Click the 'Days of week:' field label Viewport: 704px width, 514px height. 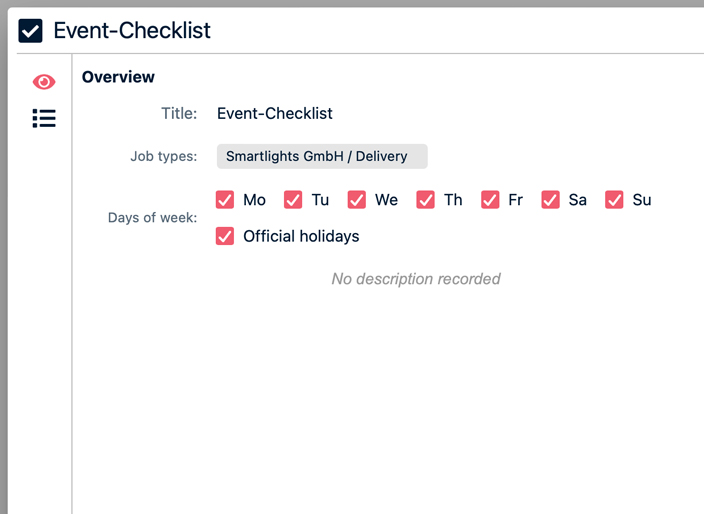152,218
